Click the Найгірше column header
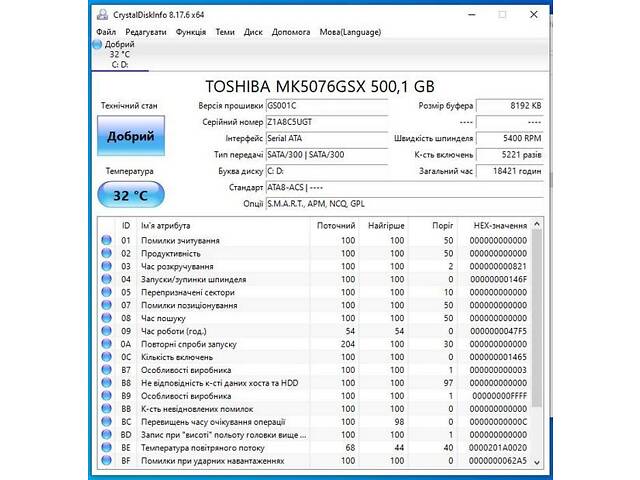 tap(386, 225)
